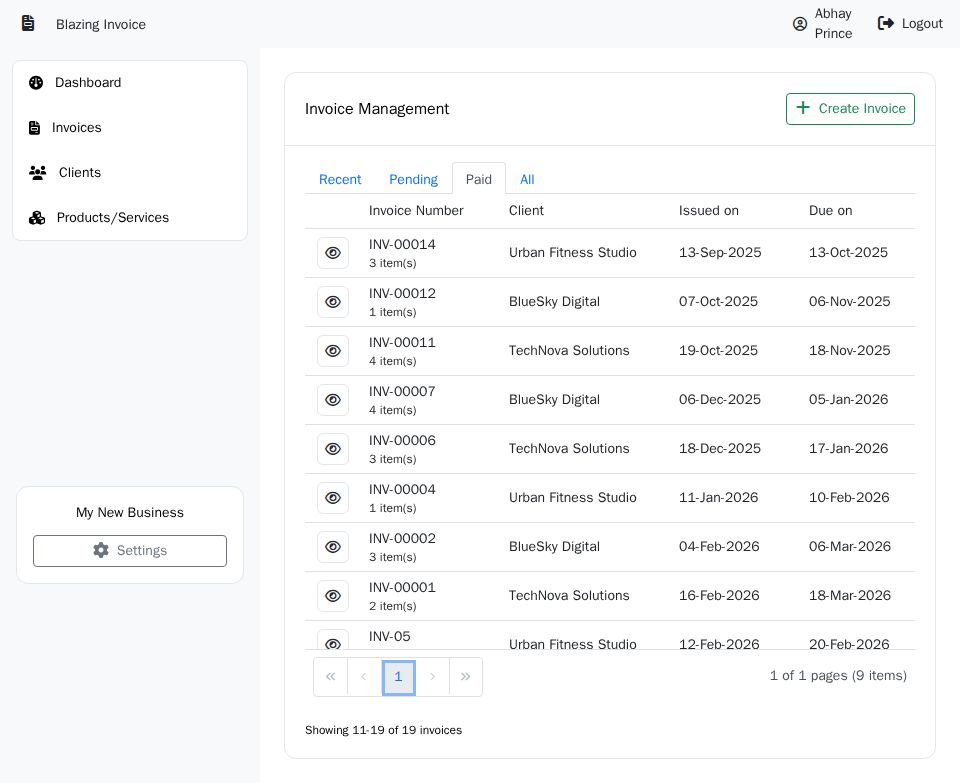Screen dimensions: 960x783
Task: Switch to the All invoices tab
Action: 527,179
